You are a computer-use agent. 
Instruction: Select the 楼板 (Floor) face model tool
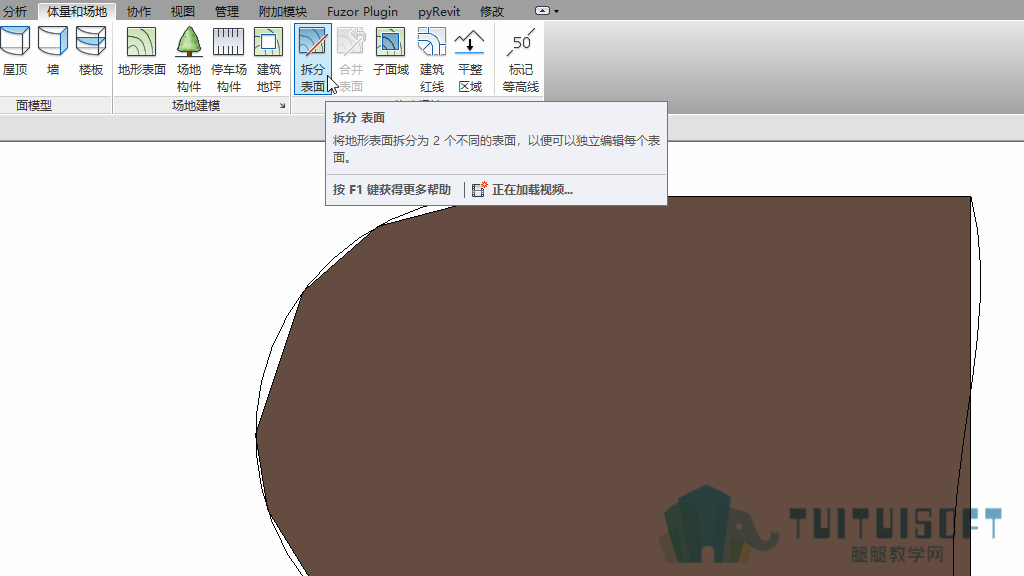coord(91,52)
